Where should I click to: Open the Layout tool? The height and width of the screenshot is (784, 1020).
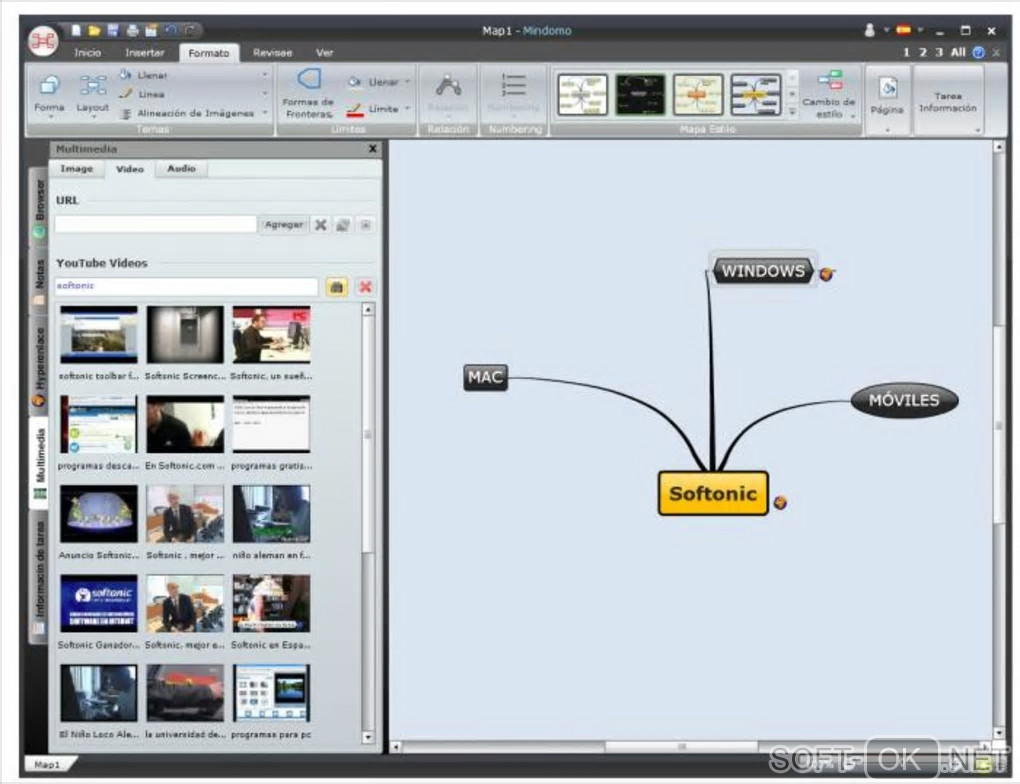pos(92,94)
